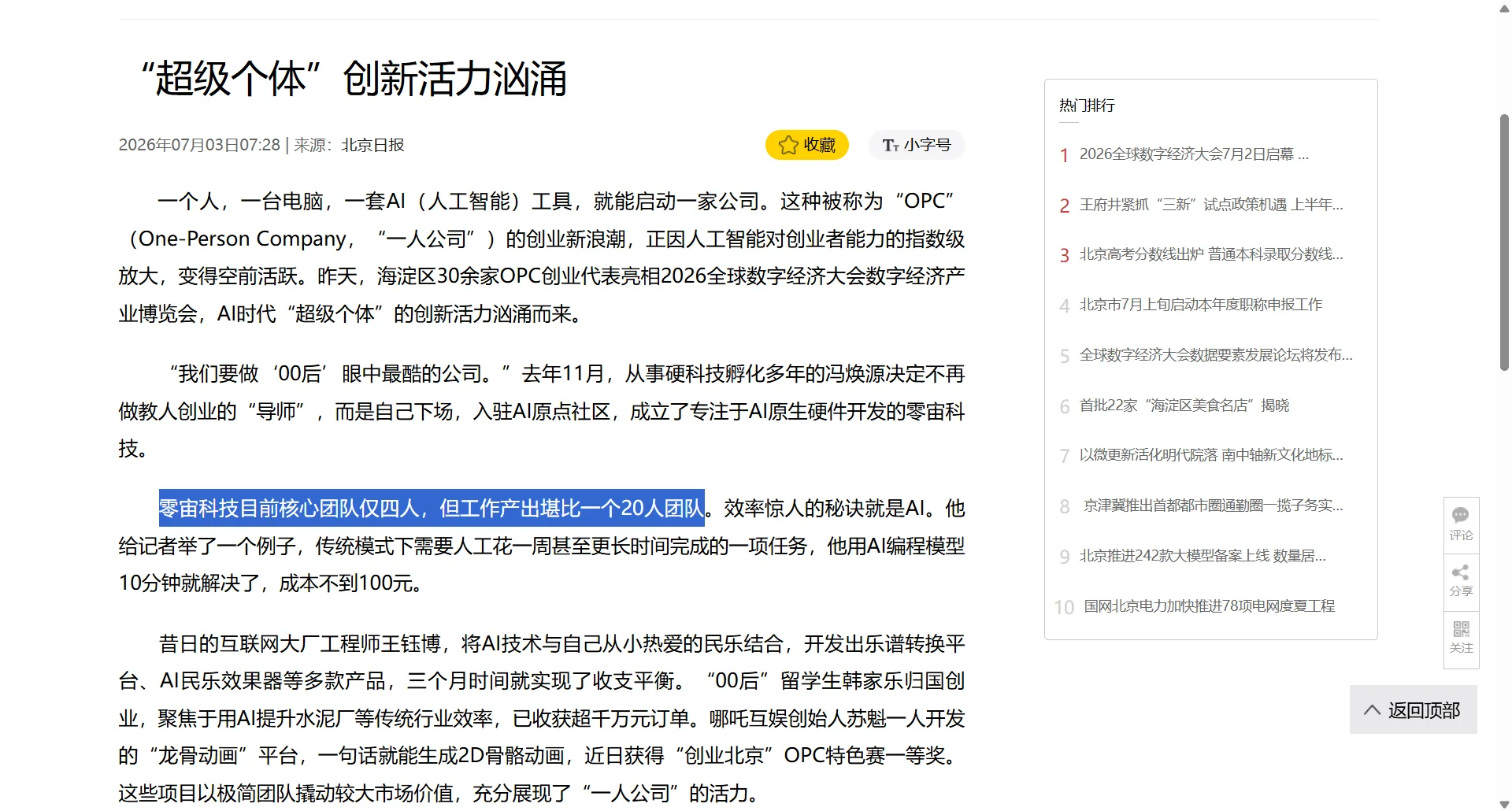This screenshot has height=811, width=1512.
Task: Click the publish date 2026年07月03日07:28
Action: pos(199,145)
